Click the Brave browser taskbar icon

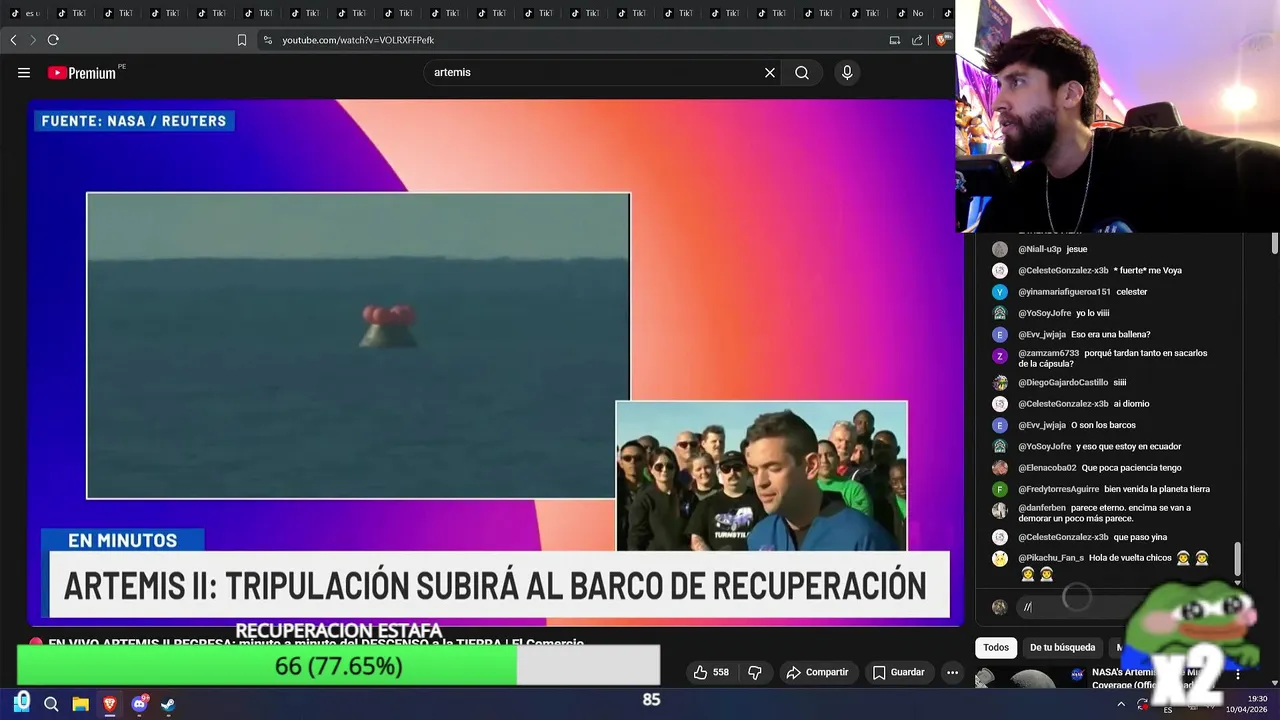coord(109,704)
